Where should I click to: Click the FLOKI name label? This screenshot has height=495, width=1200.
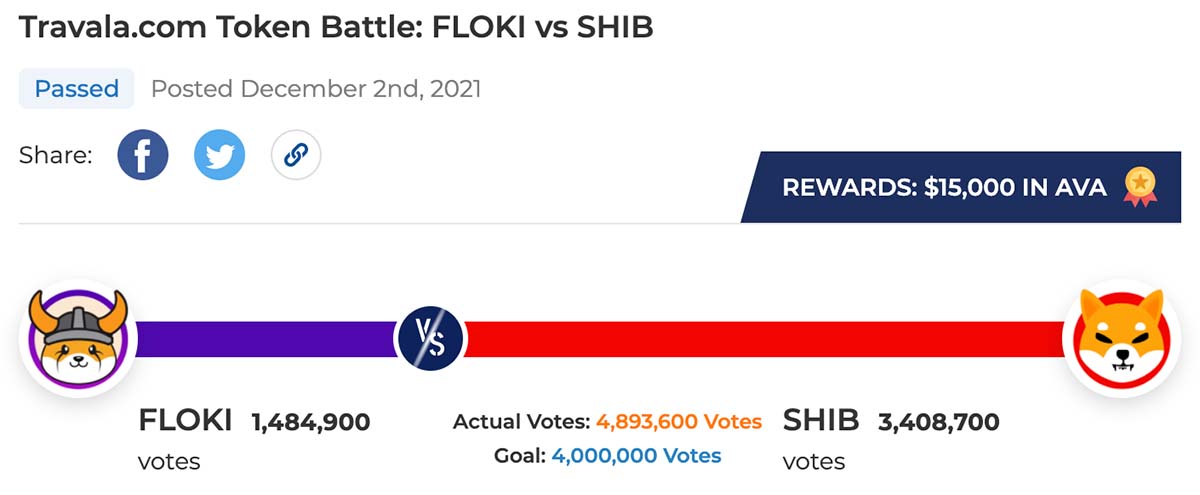[185, 421]
